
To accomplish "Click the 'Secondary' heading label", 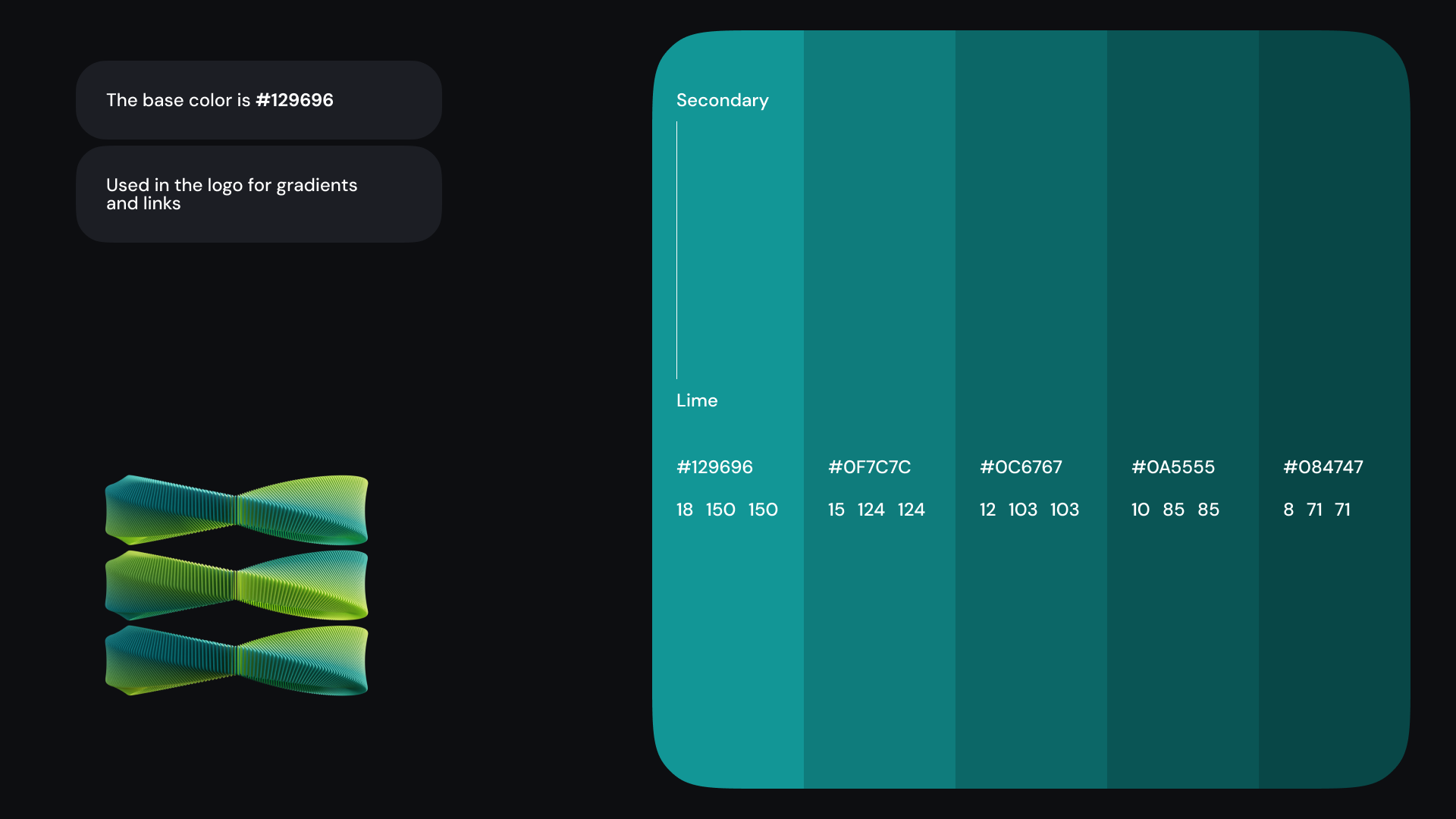I will 722,100.
